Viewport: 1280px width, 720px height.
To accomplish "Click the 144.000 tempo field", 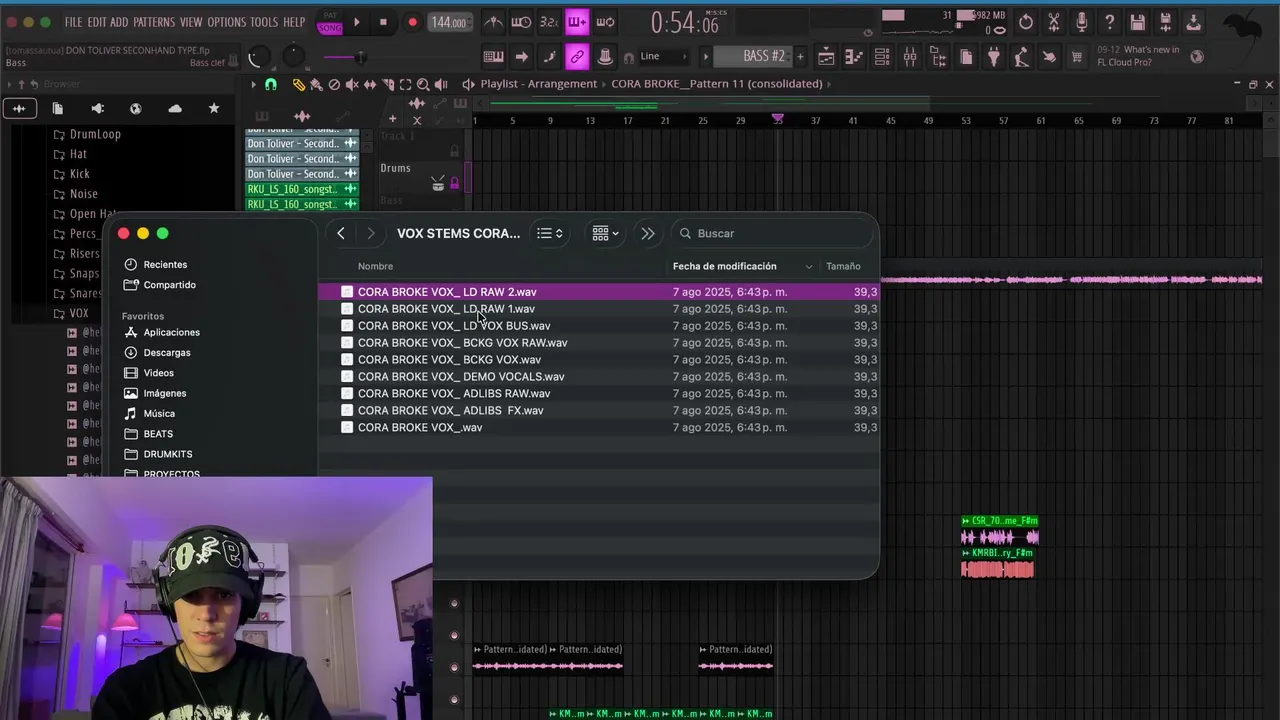I will (x=450, y=22).
